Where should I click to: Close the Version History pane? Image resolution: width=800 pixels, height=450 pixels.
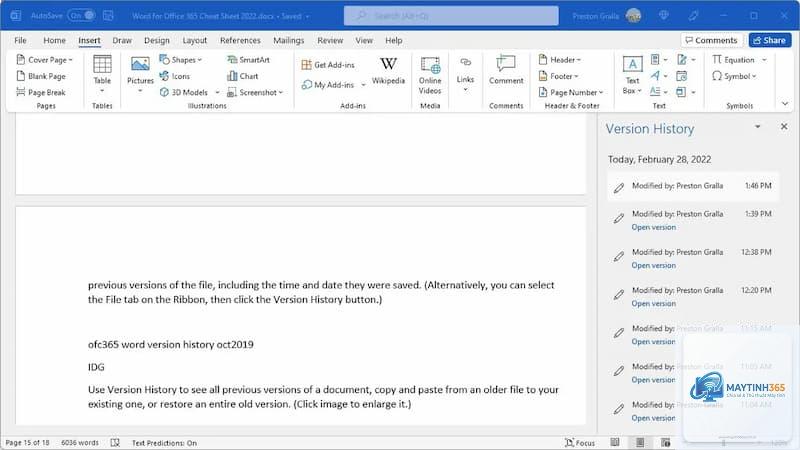(784, 126)
